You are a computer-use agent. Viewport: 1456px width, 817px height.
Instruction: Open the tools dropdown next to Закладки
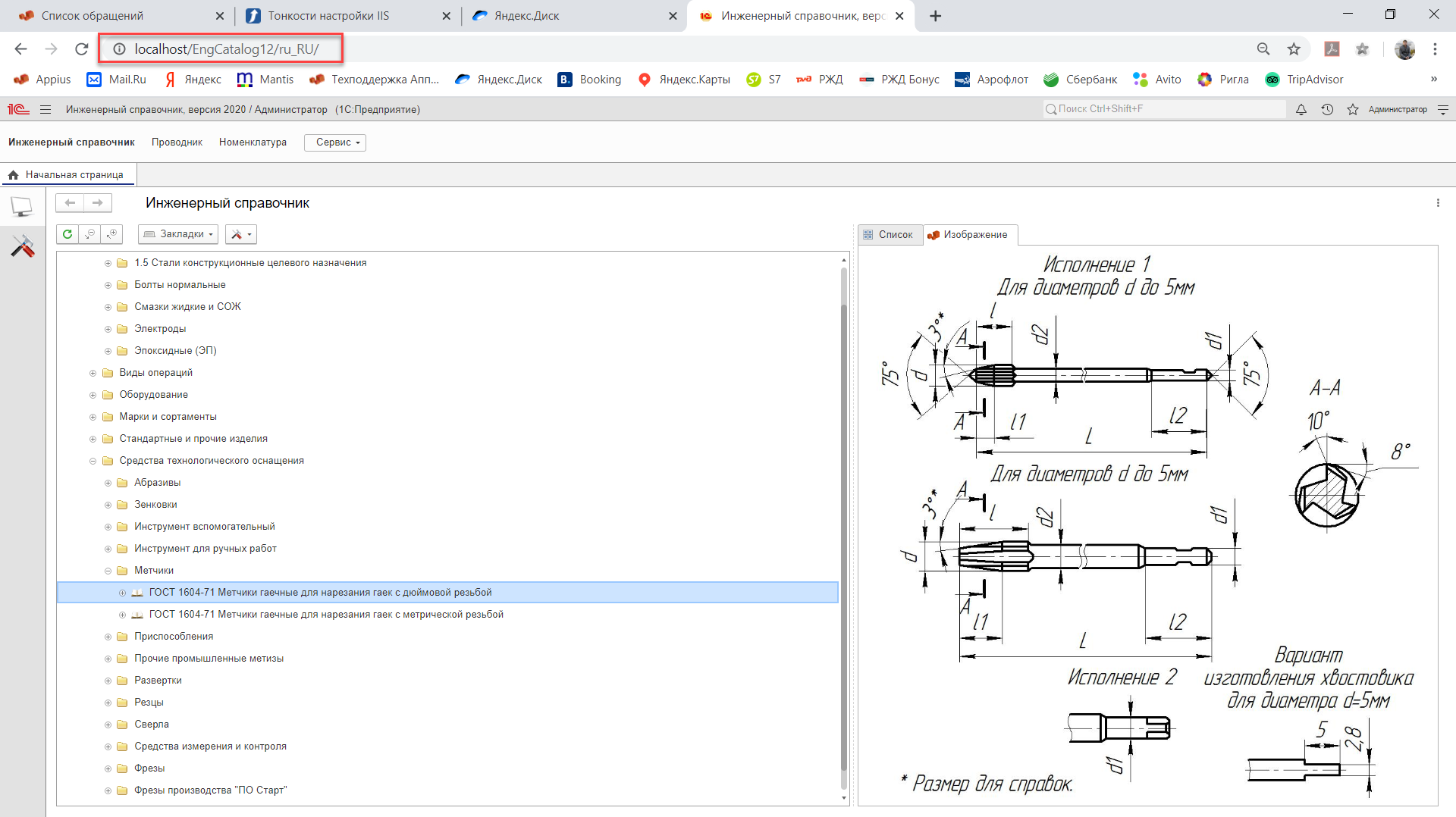point(241,234)
